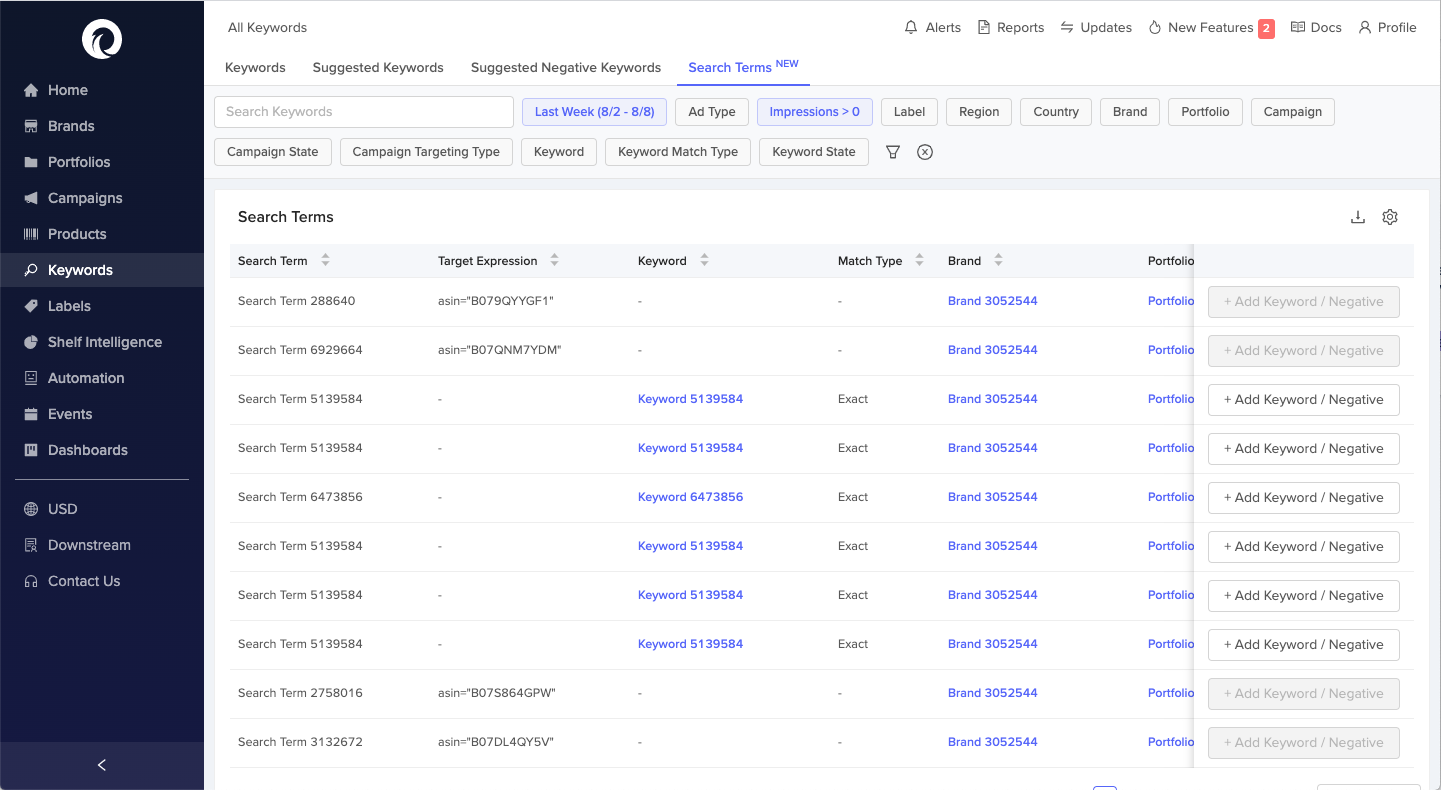Open the Brand filter dropdown

tap(1130, 112)
